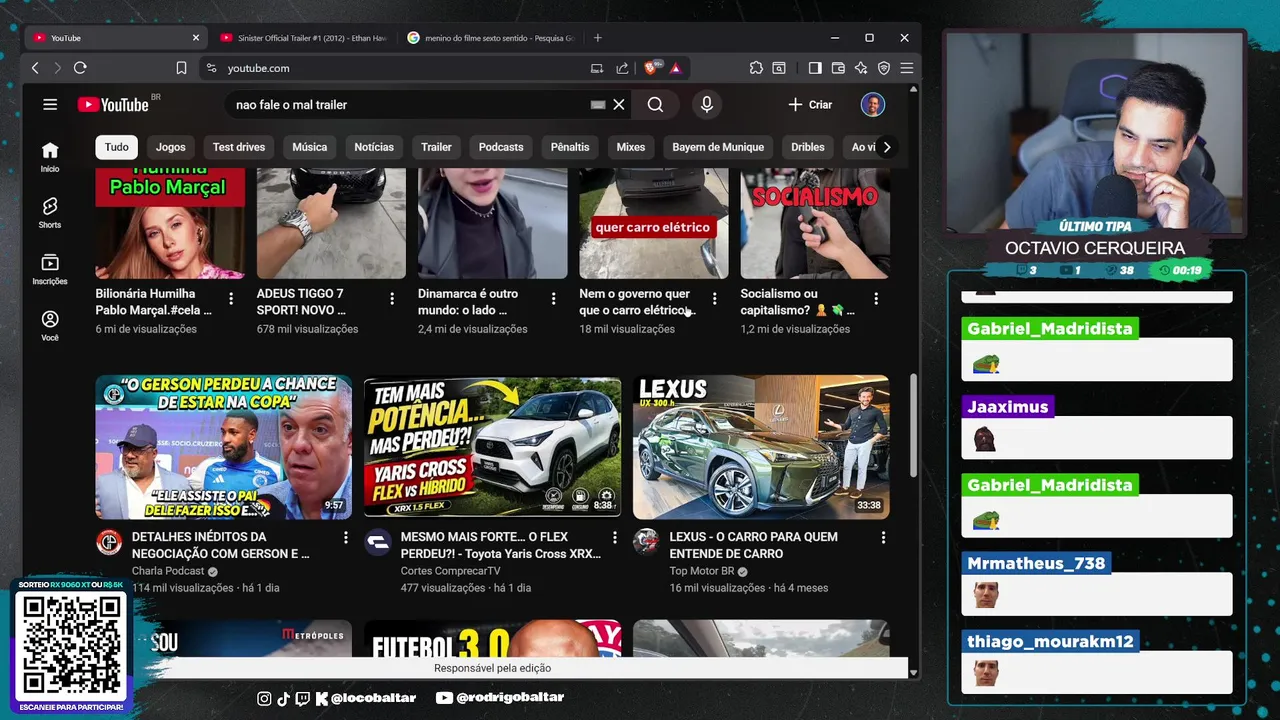
Task: Open Shorts in the sidebar
Action: pos(50,213)
